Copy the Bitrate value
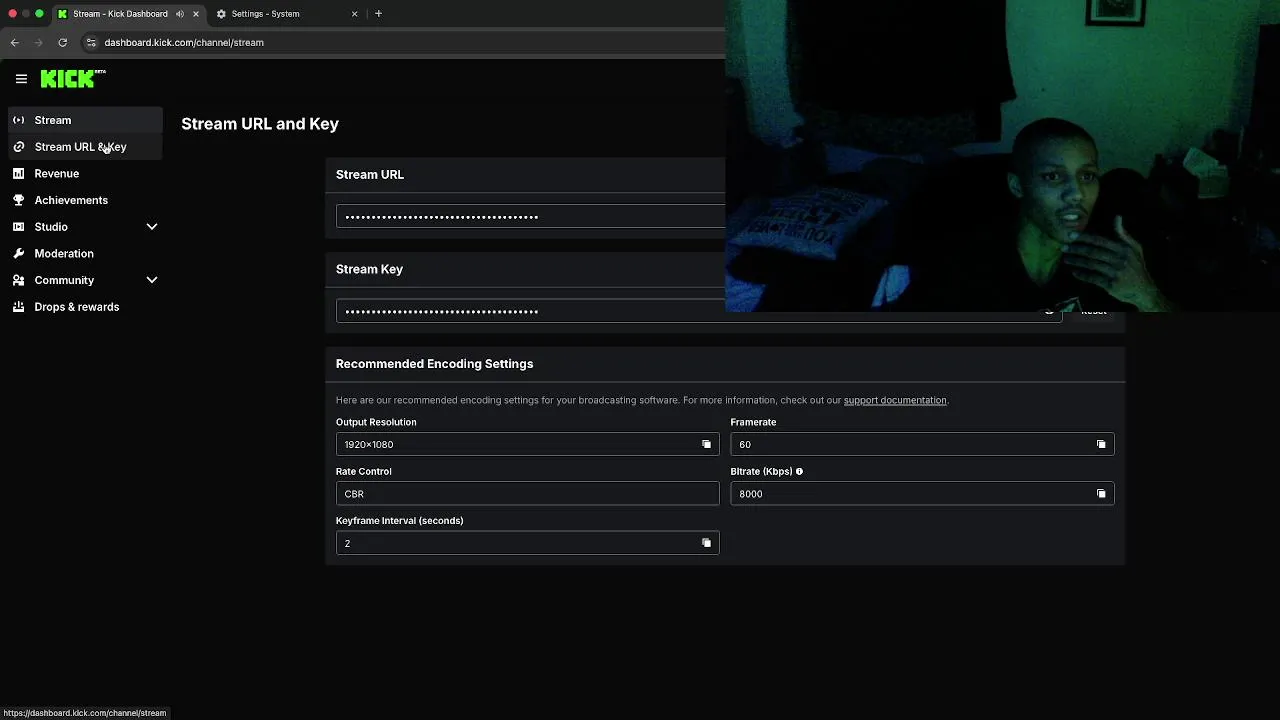 tap(1101, 493)
